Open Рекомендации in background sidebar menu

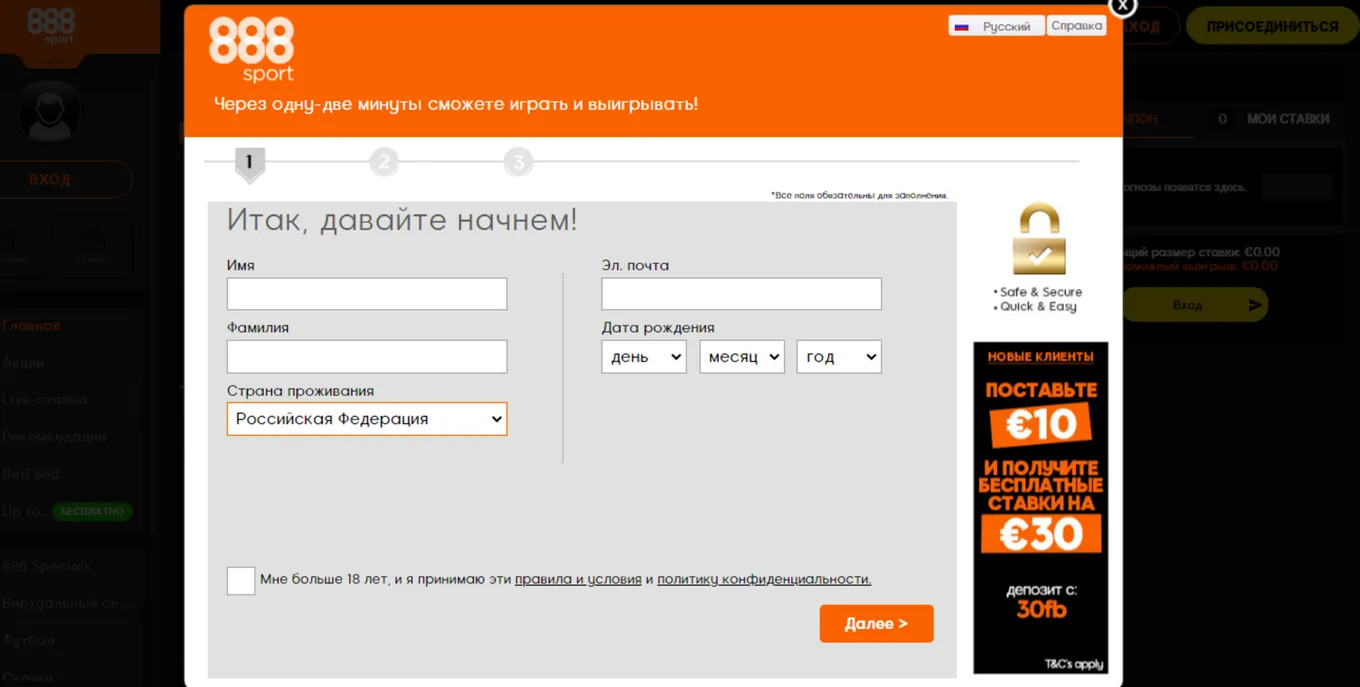point(54,437)
